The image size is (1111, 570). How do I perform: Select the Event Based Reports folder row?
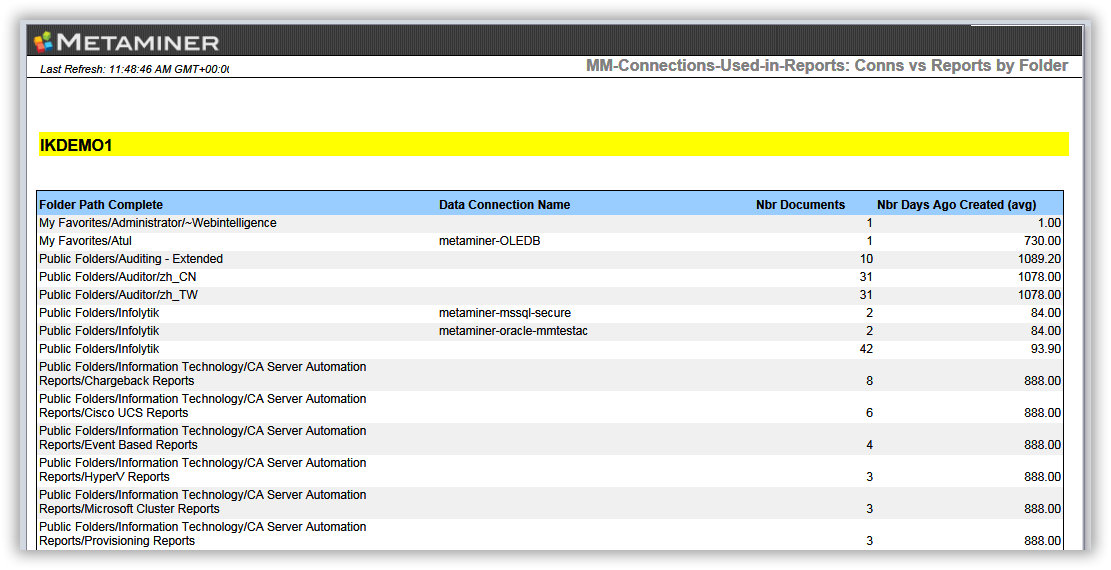coord(550,438)
